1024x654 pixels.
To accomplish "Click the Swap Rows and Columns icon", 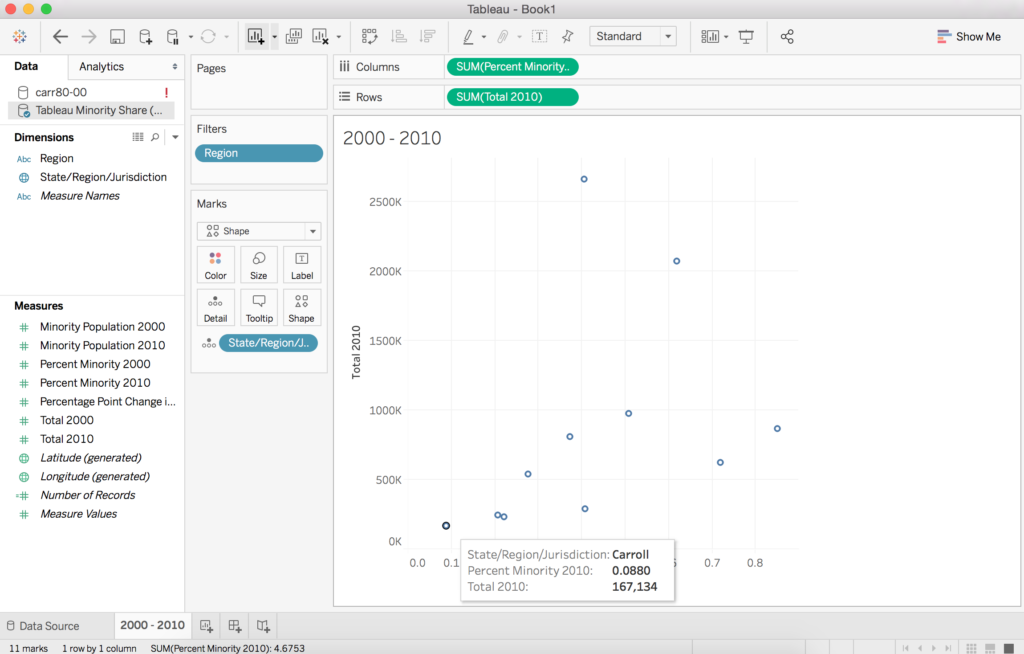I will [370, 37].
